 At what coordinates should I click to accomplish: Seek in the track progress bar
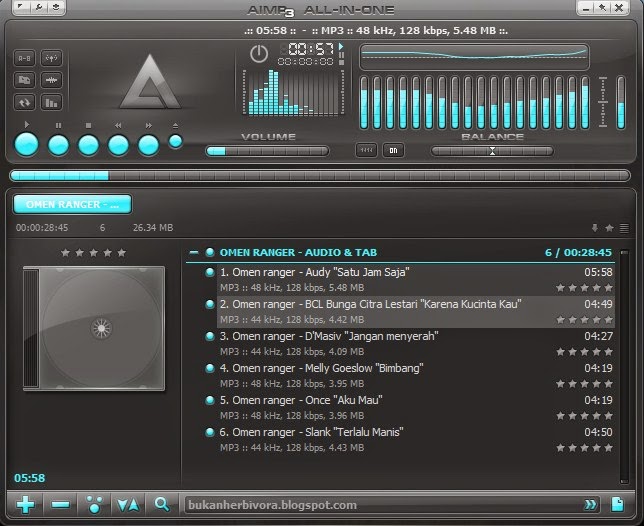320,176
